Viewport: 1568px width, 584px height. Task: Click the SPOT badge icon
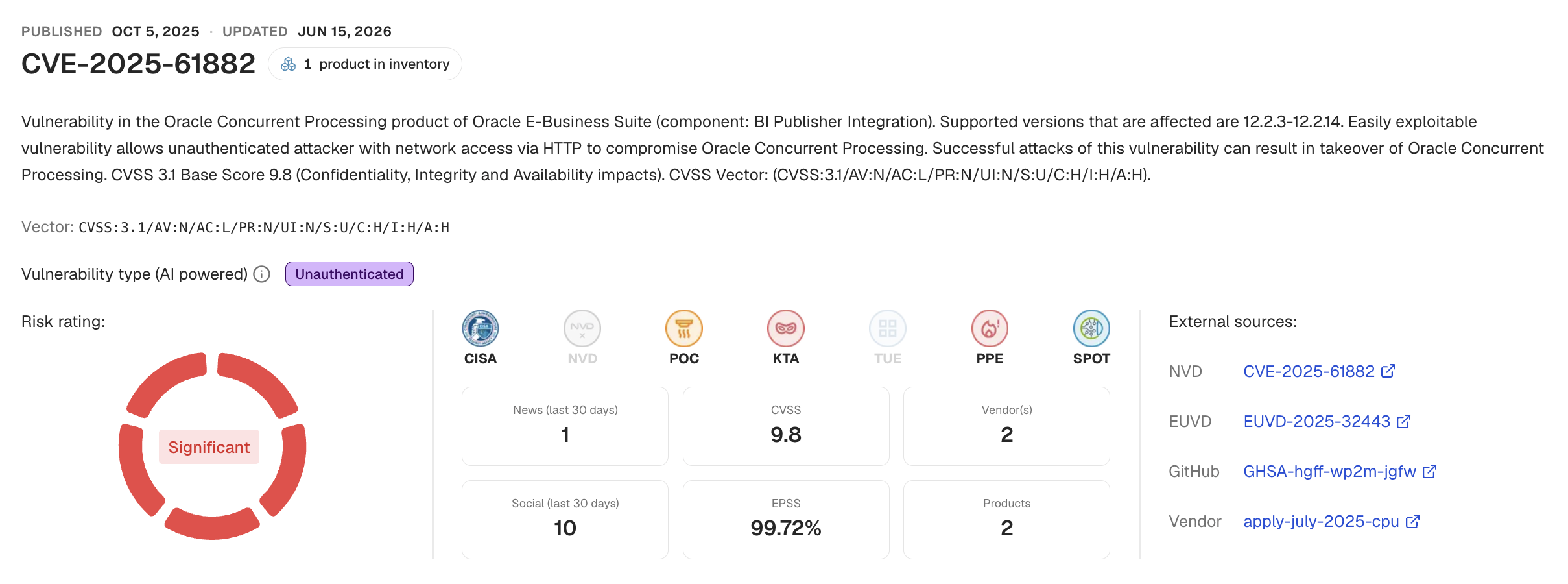(x=1091, y=328)
